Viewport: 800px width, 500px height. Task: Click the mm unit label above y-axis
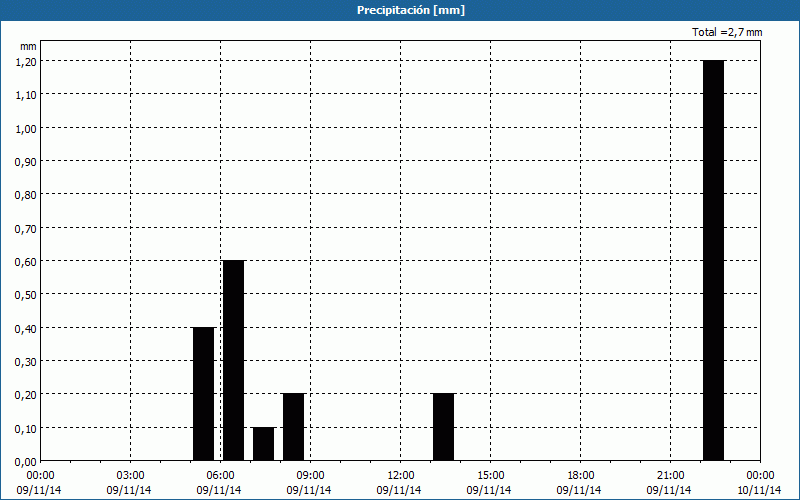coord(28,46)
